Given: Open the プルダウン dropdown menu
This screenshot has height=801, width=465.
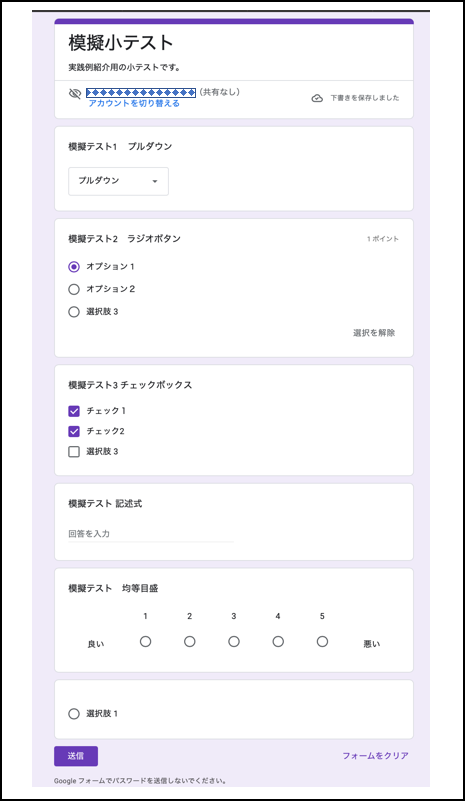Looking at the screenshot, I should [119, 181].
